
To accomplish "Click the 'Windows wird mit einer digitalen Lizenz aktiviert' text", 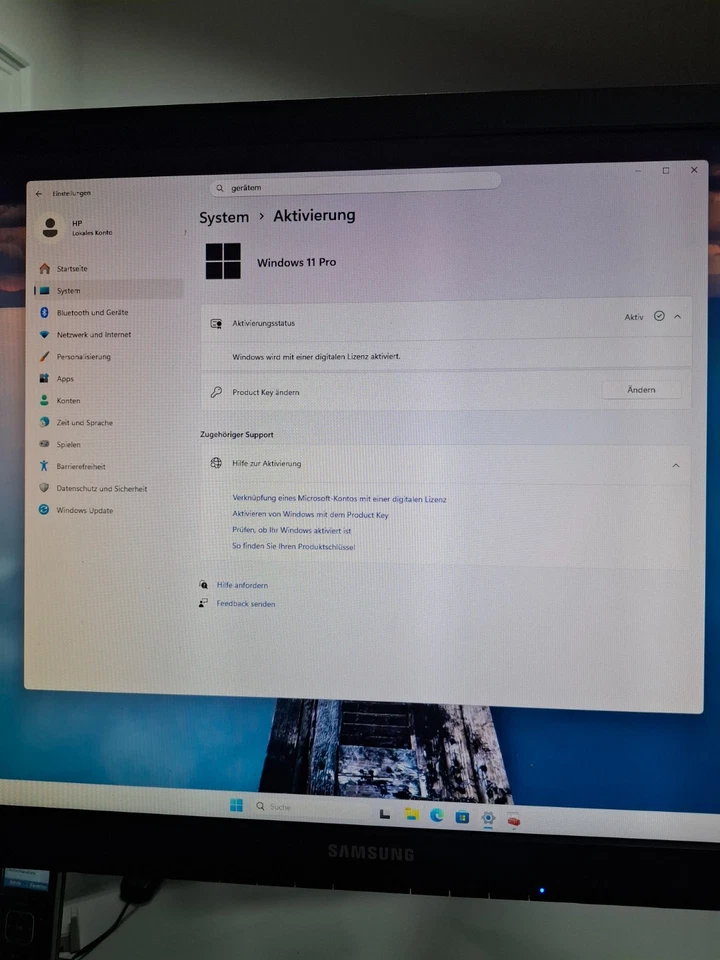I will pos(316,356).
